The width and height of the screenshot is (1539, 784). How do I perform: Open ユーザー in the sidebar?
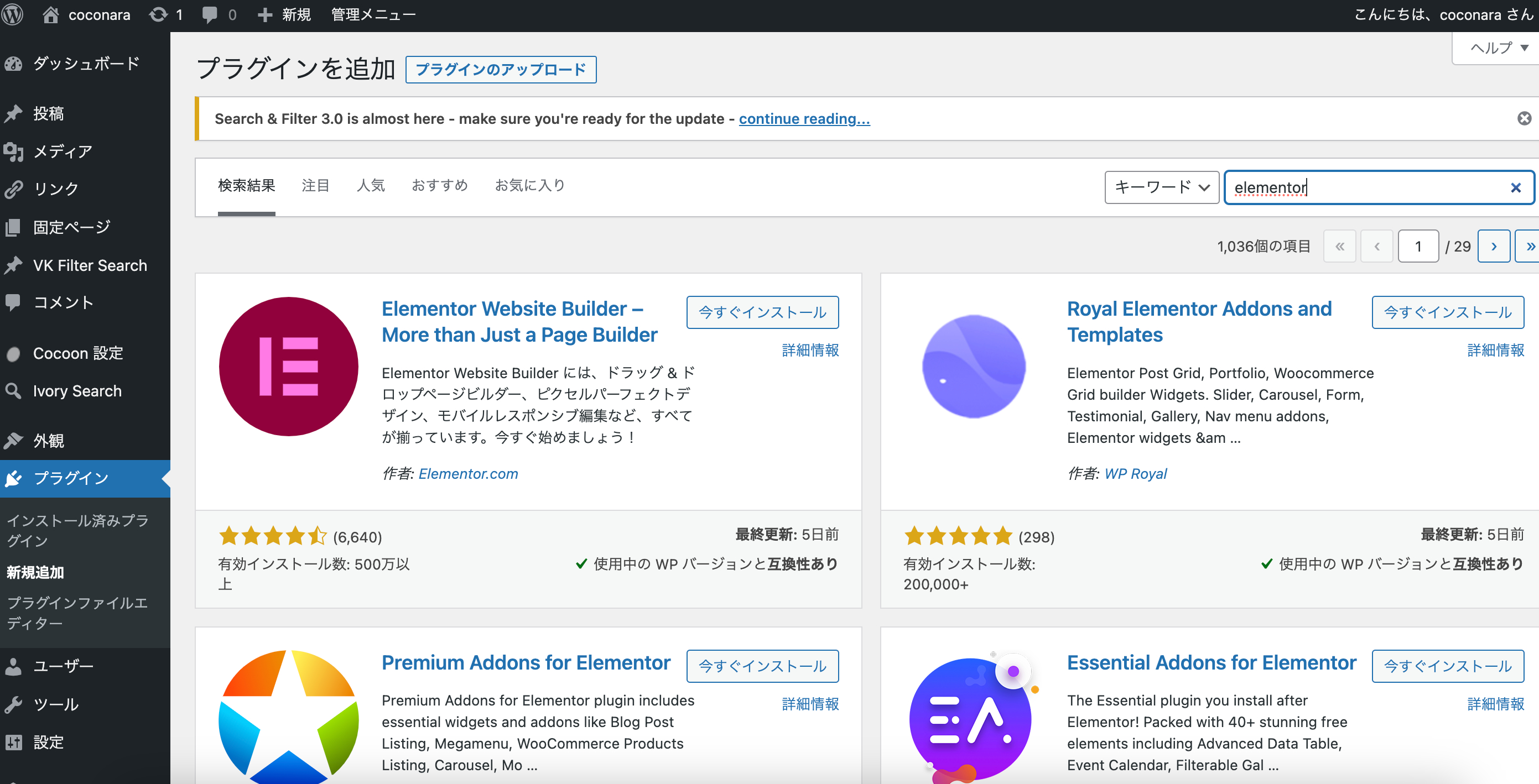point(85,666)
